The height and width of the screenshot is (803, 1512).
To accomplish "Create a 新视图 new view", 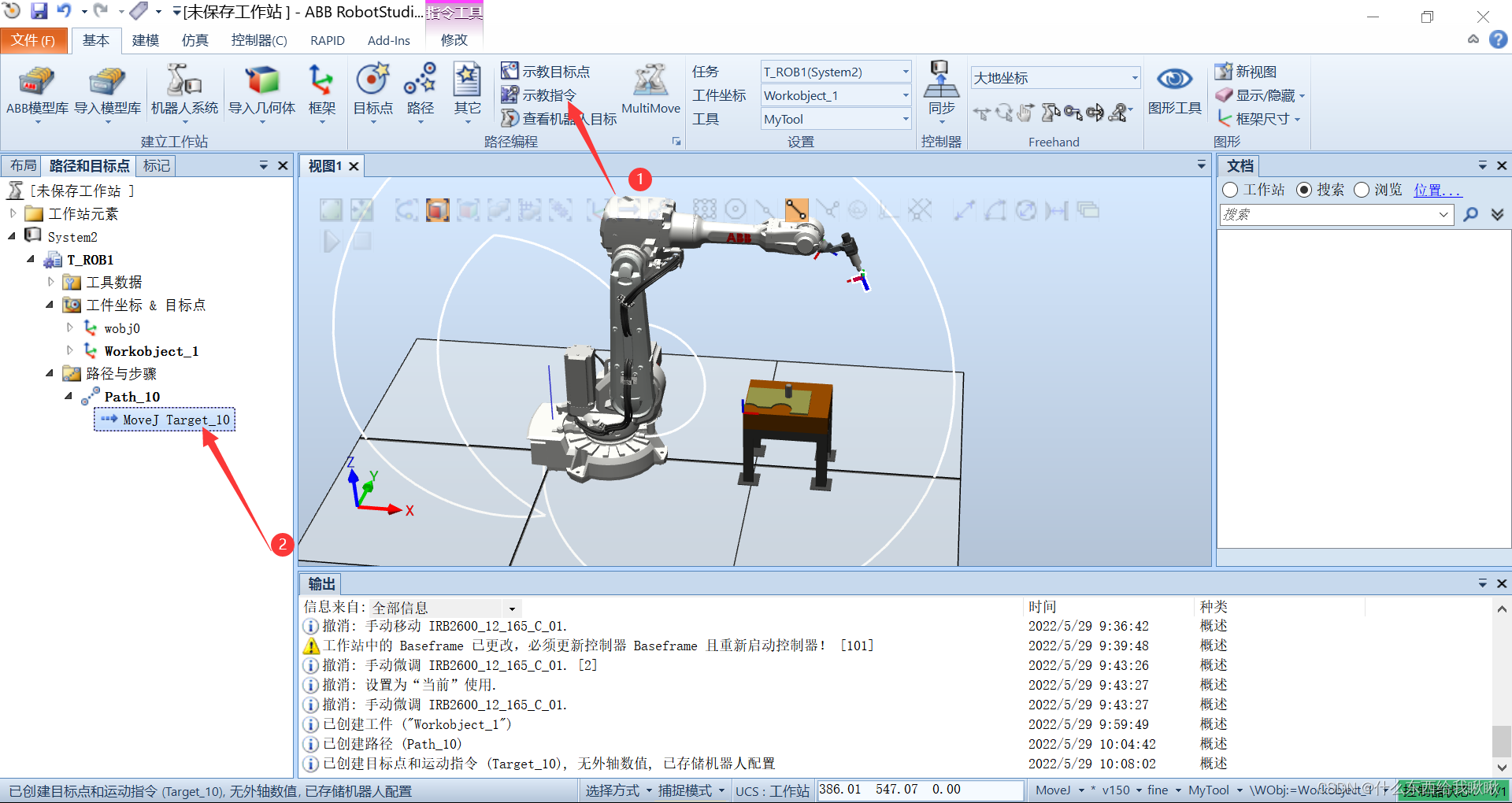I will point(1246,72).
